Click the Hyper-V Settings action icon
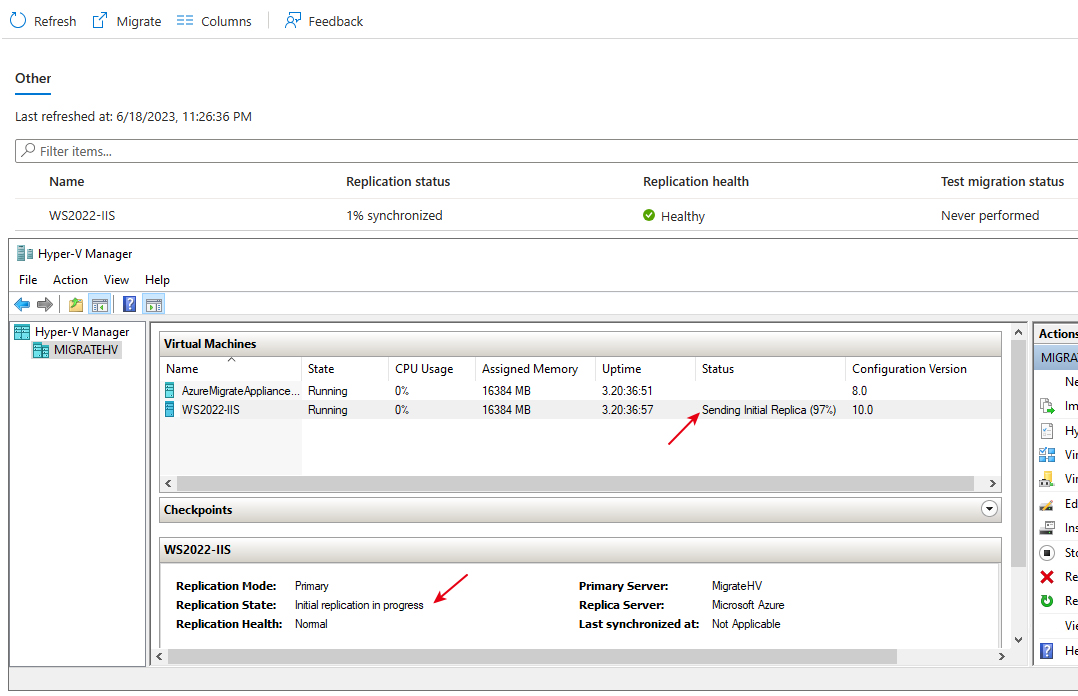The height and width of the screenshot is (696, 1078). tap(1047, 431)
